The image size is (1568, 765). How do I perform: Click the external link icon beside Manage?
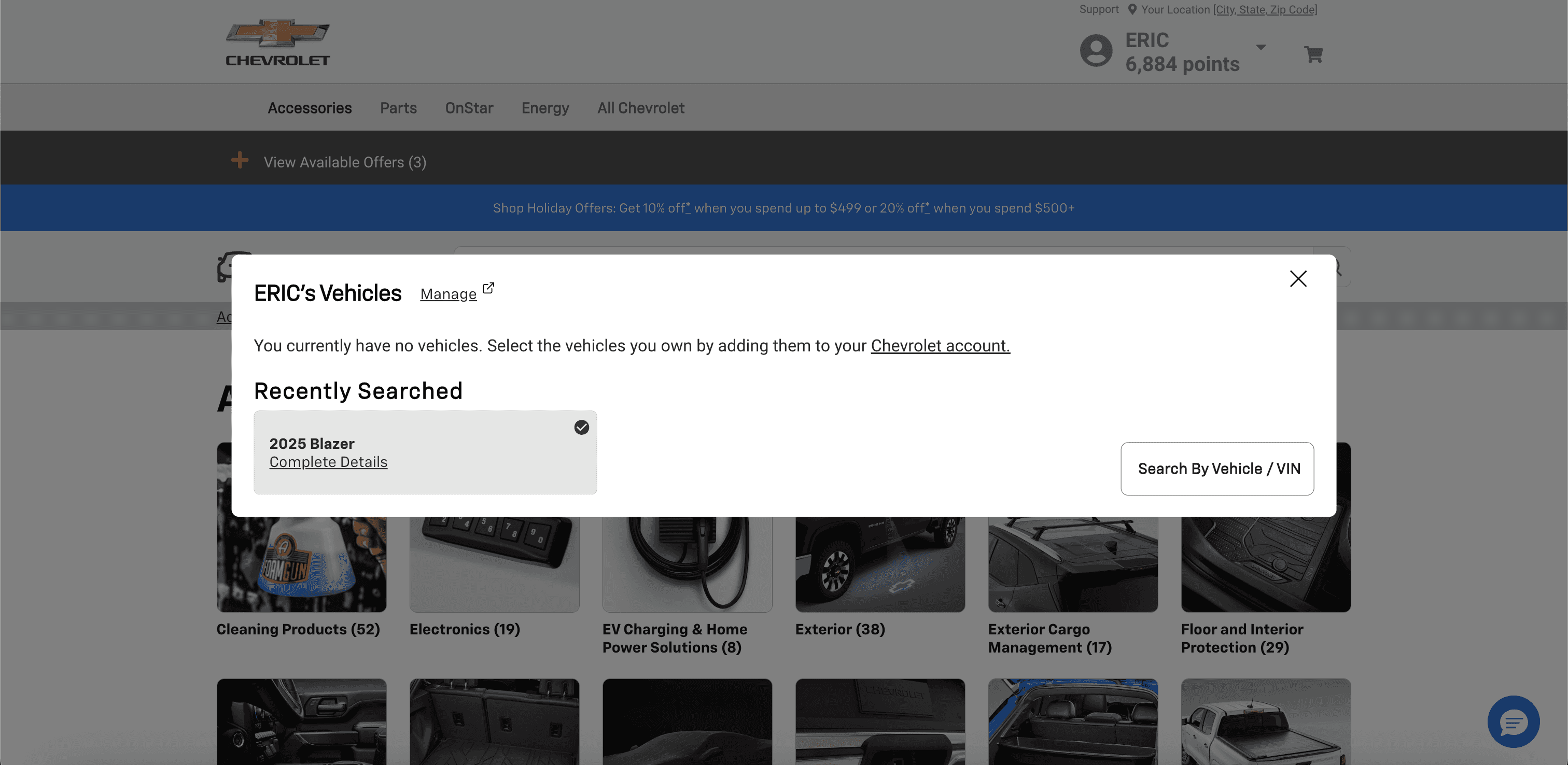488,288
